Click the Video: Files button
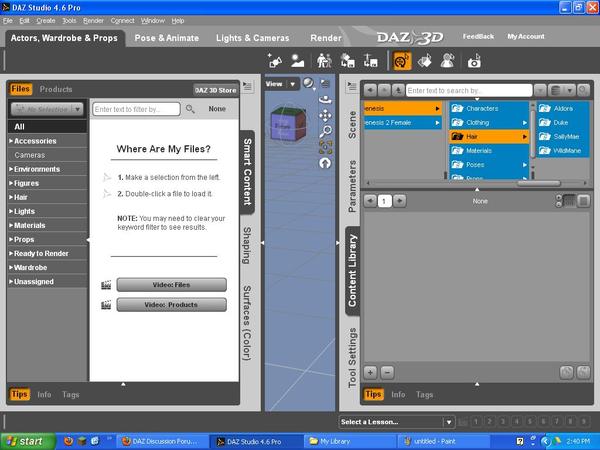Screen dimensions: 600x450 [x=171, y=285]
